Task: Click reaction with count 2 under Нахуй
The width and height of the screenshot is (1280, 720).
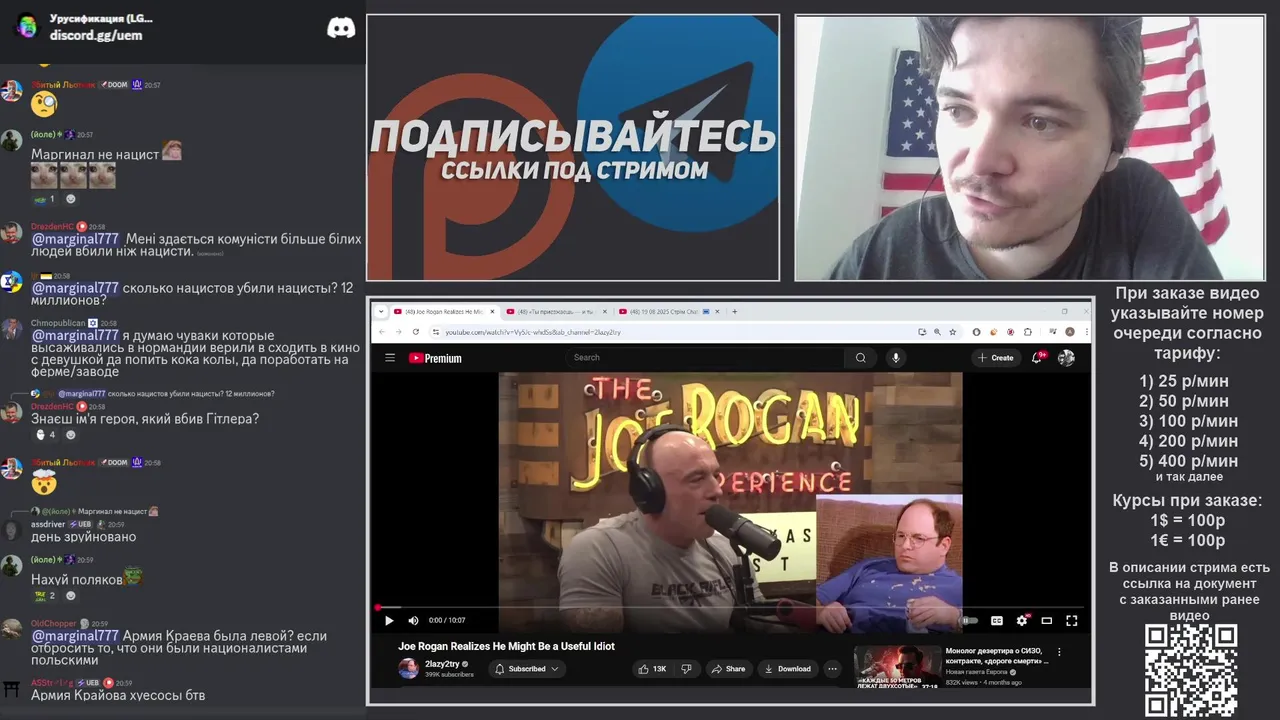Action: pos(47,596)
